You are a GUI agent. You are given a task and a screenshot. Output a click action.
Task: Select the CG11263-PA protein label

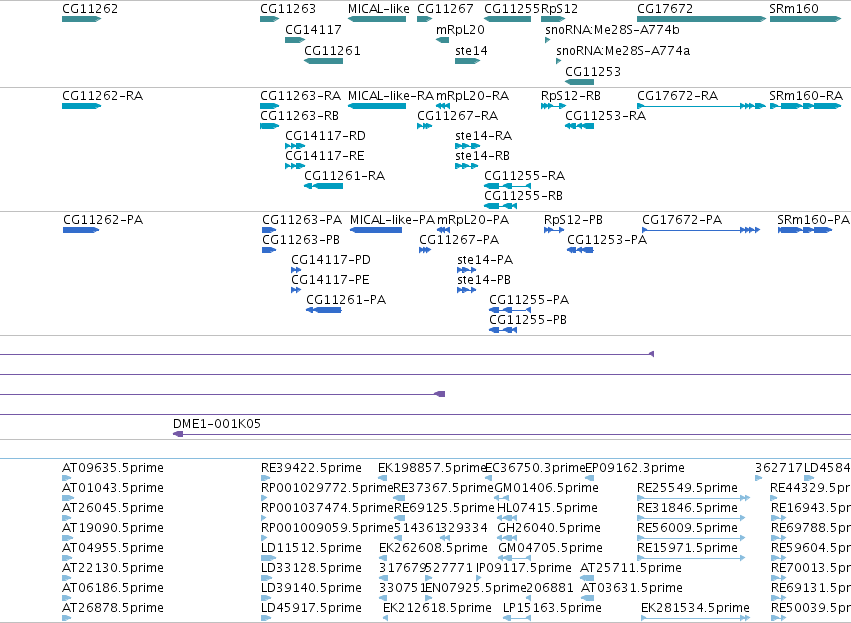pos(302,220)
